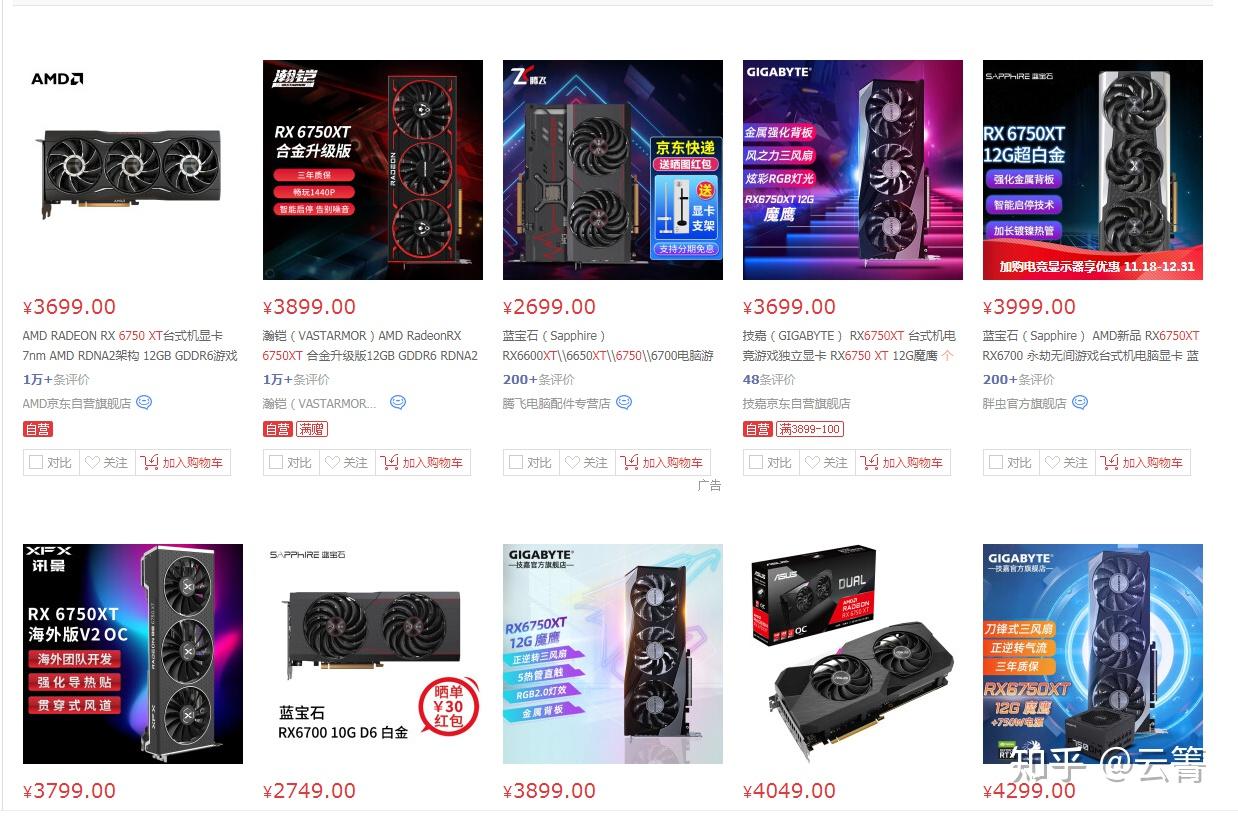This screenshot has width=1238, height=816.
Task: Add Sapphire ¥3999 card to cart
Action: (1143, 462)
